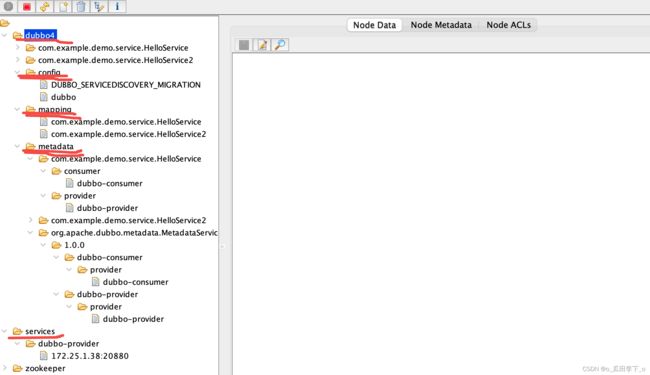The width and height of the screenshot is (650, 375).
Task: Click the magnifier search icon in Node Data toolbar
Action: tap(280, 45)
